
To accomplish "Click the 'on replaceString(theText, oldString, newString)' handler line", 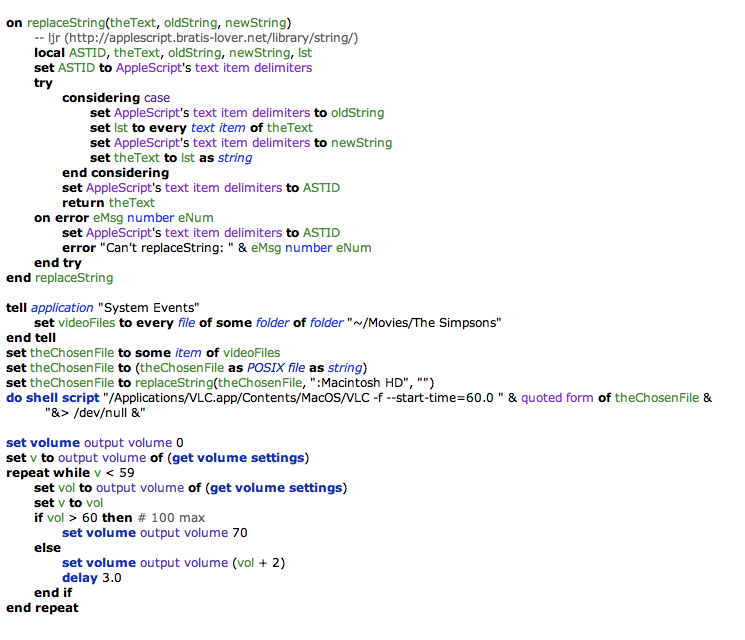I will (149, 23).
